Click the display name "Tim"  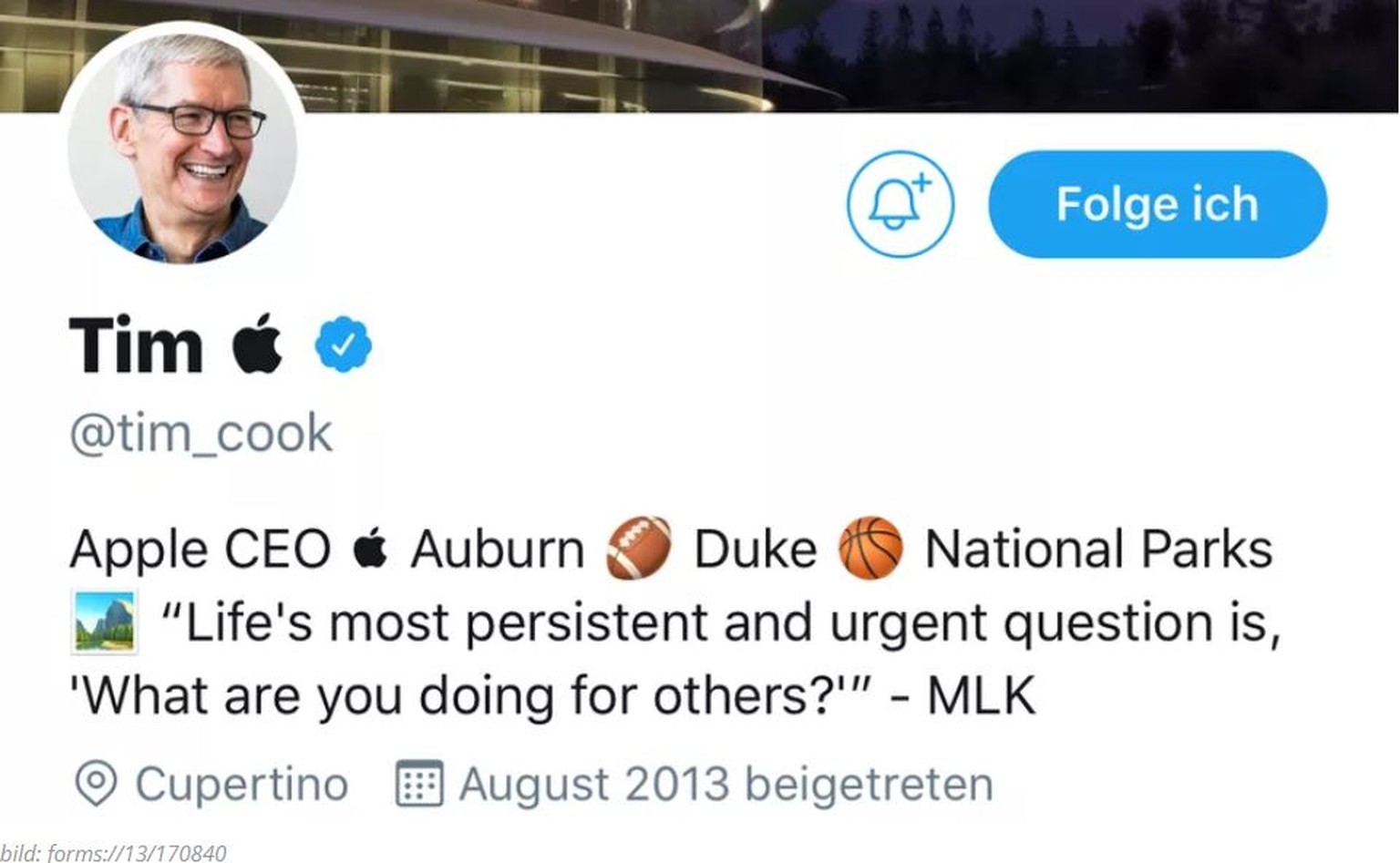(x=136, y=345)
